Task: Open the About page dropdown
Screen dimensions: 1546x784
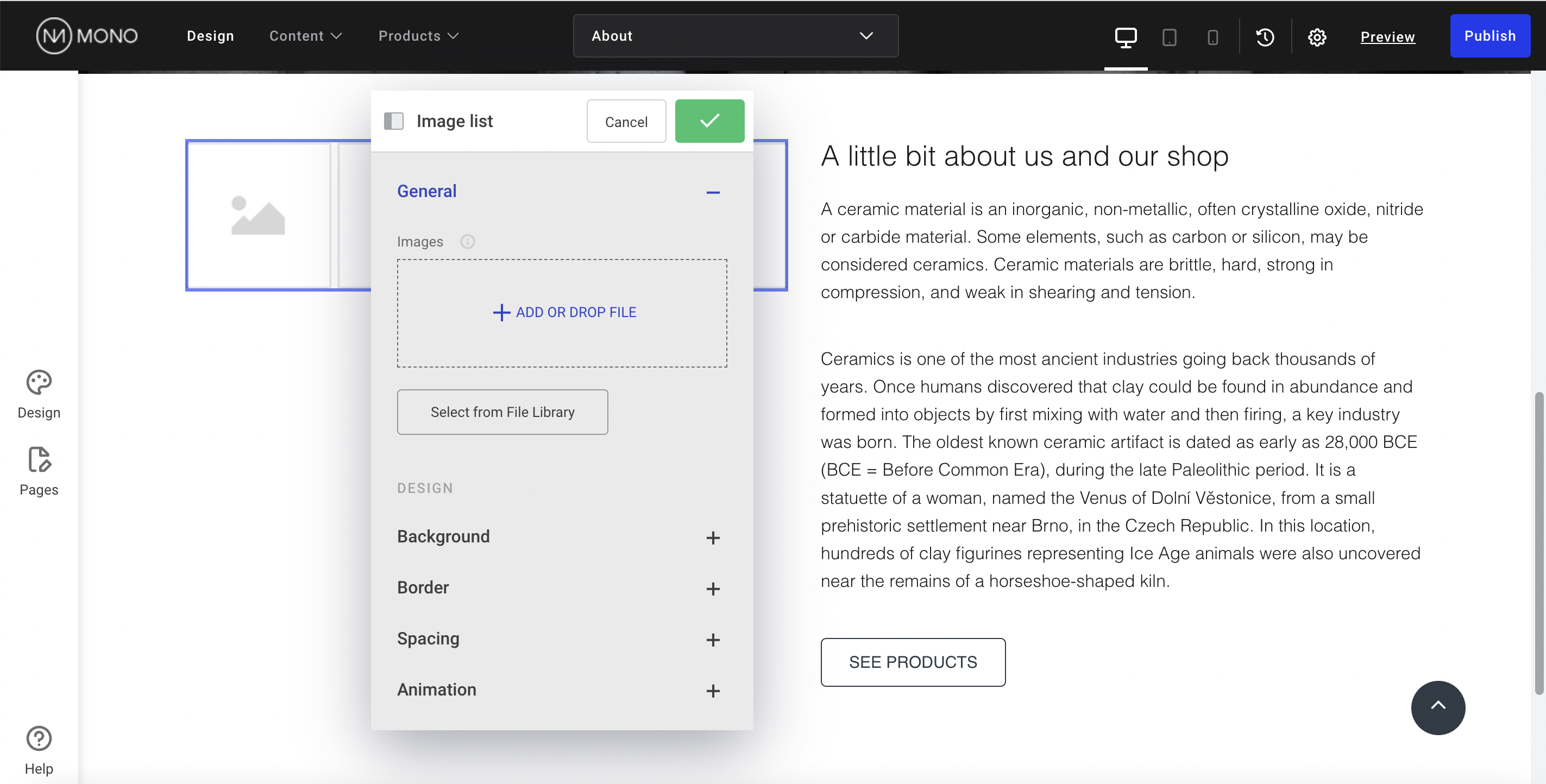Action: (x=735, y=36)
